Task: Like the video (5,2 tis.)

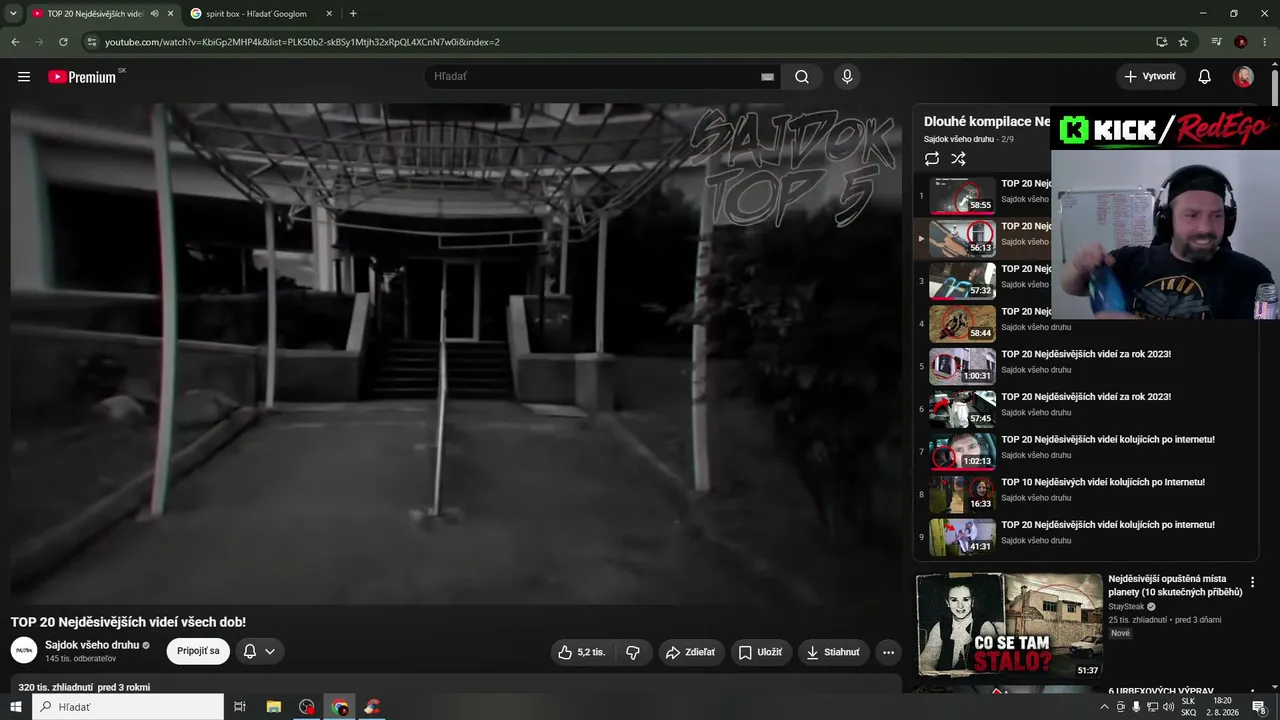Action: pos(582,652)
